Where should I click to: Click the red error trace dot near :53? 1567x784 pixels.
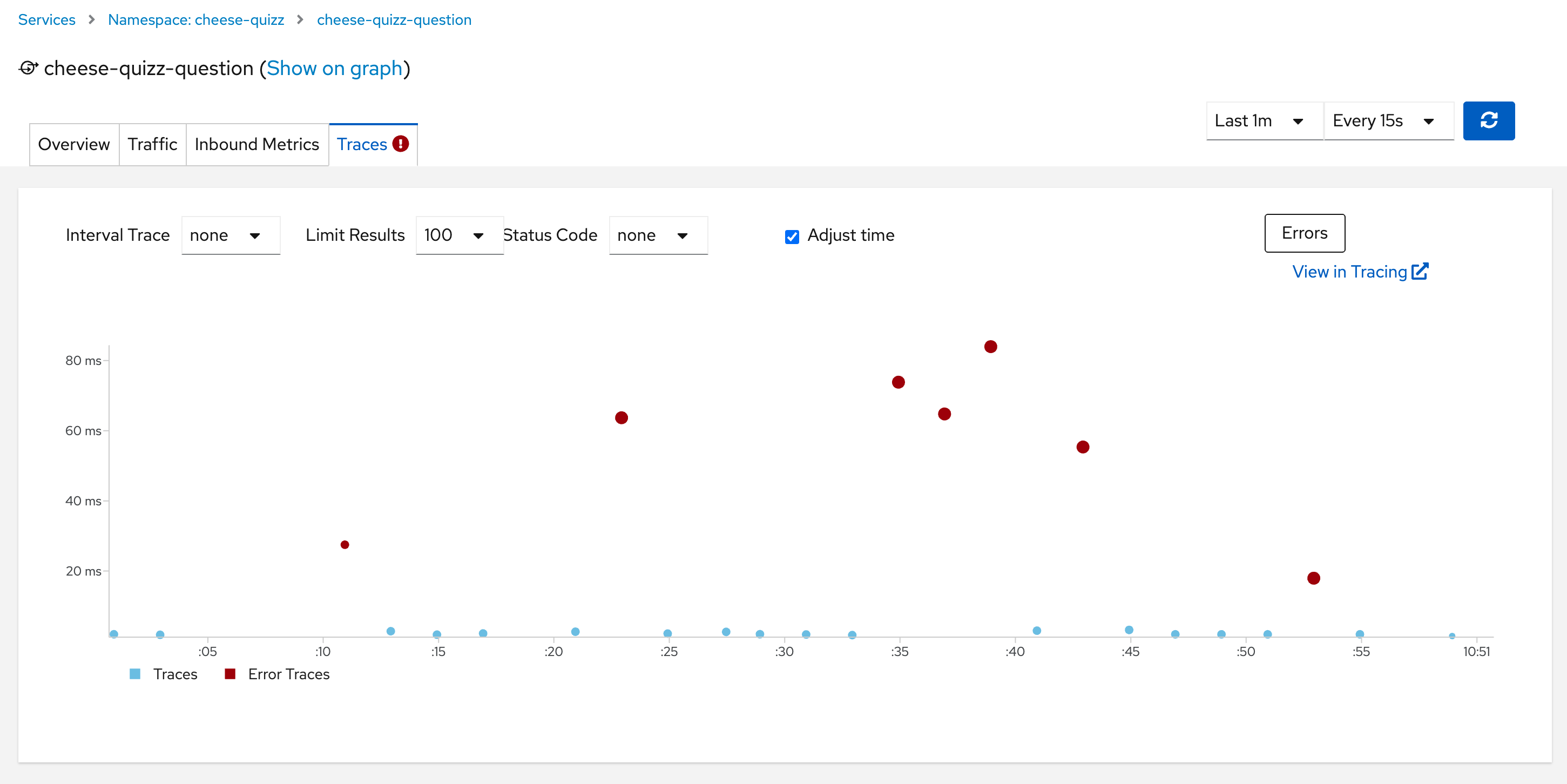pyautogui.click(x=1313, y=578)
